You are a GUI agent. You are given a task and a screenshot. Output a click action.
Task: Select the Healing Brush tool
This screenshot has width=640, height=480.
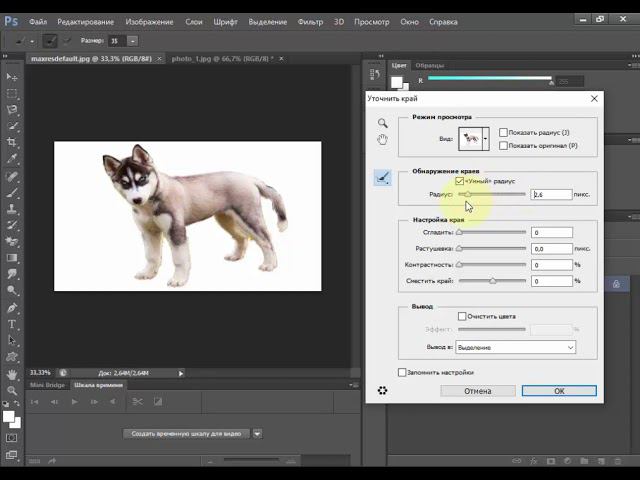click(x=12, y=176)
